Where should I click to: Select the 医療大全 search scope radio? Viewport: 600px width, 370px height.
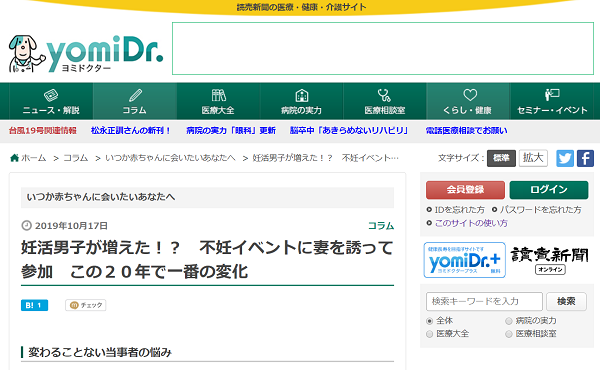tap(429, 334)
